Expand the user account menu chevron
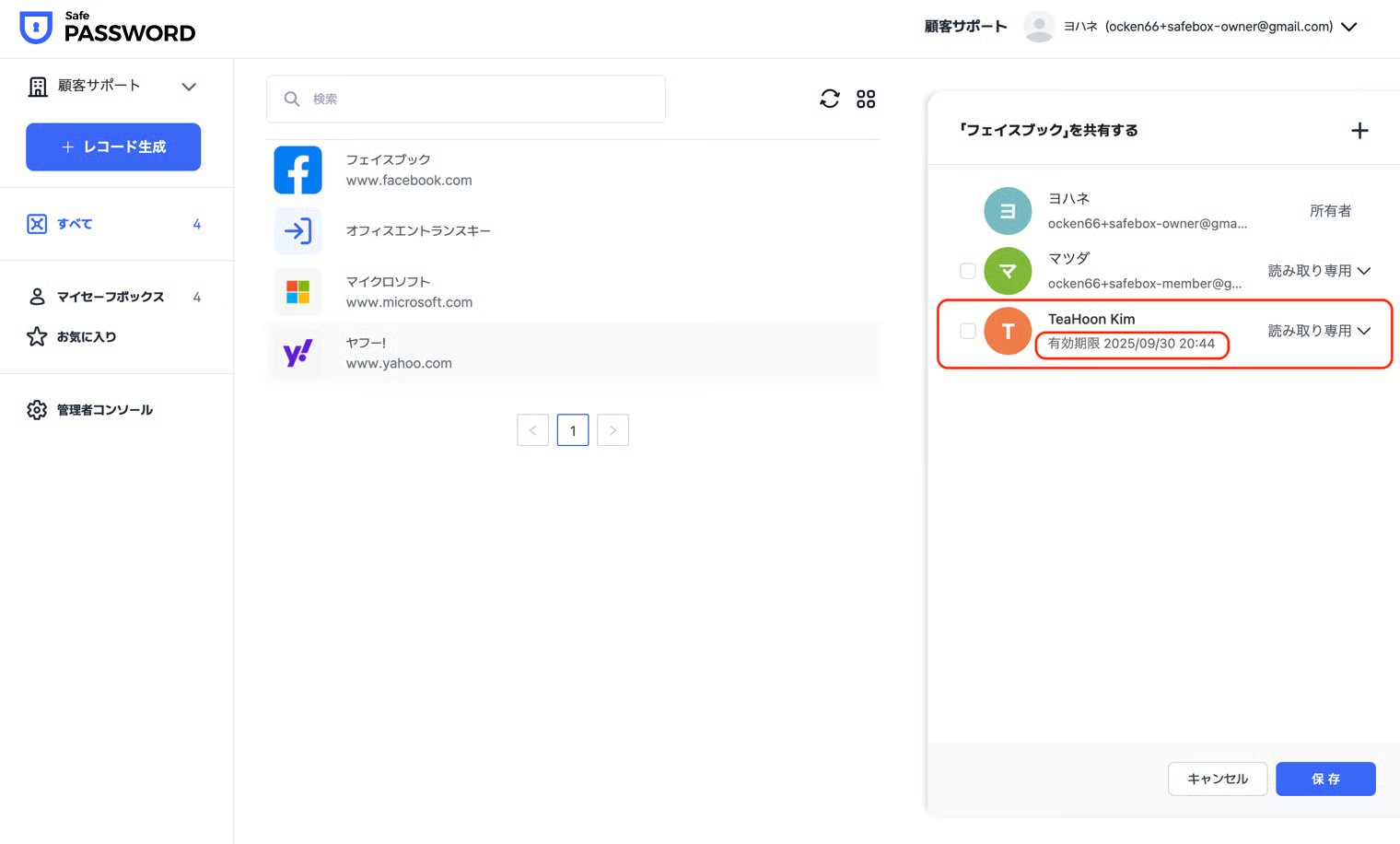The height and width of the screenshot is (844, 1400). [1349, 27]
